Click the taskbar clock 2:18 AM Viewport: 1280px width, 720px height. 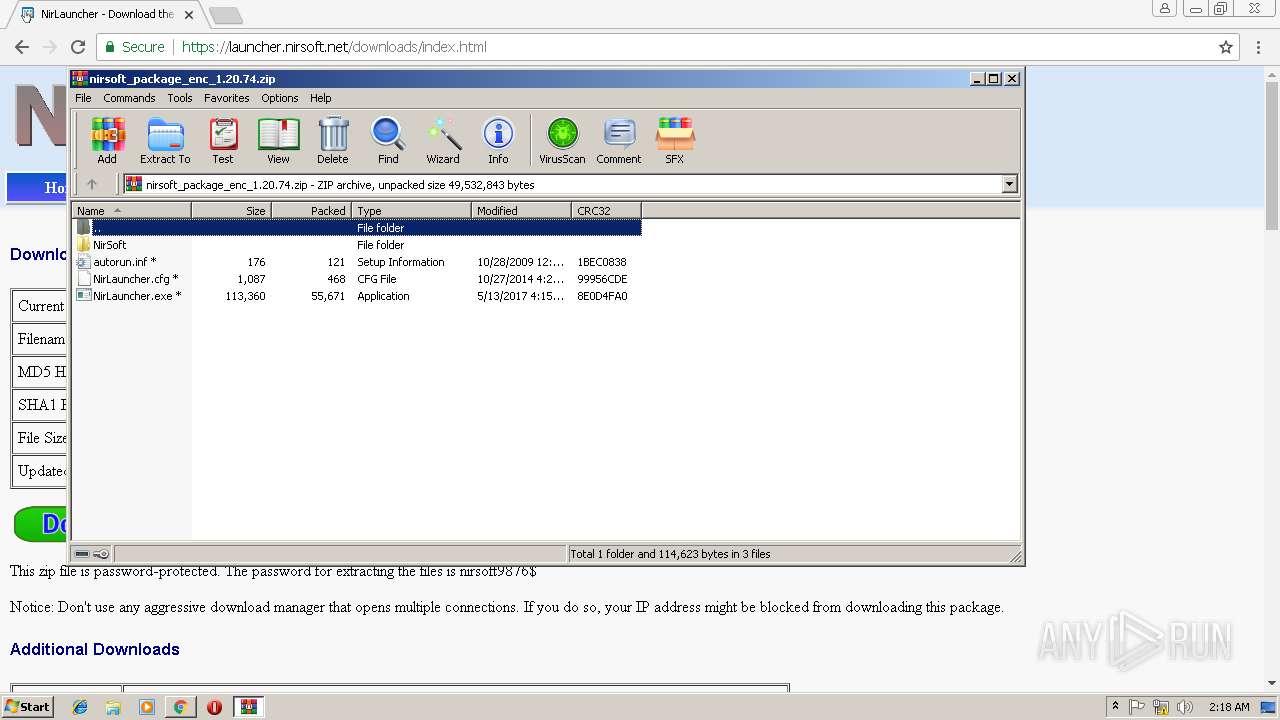[x=1229, y=707]
